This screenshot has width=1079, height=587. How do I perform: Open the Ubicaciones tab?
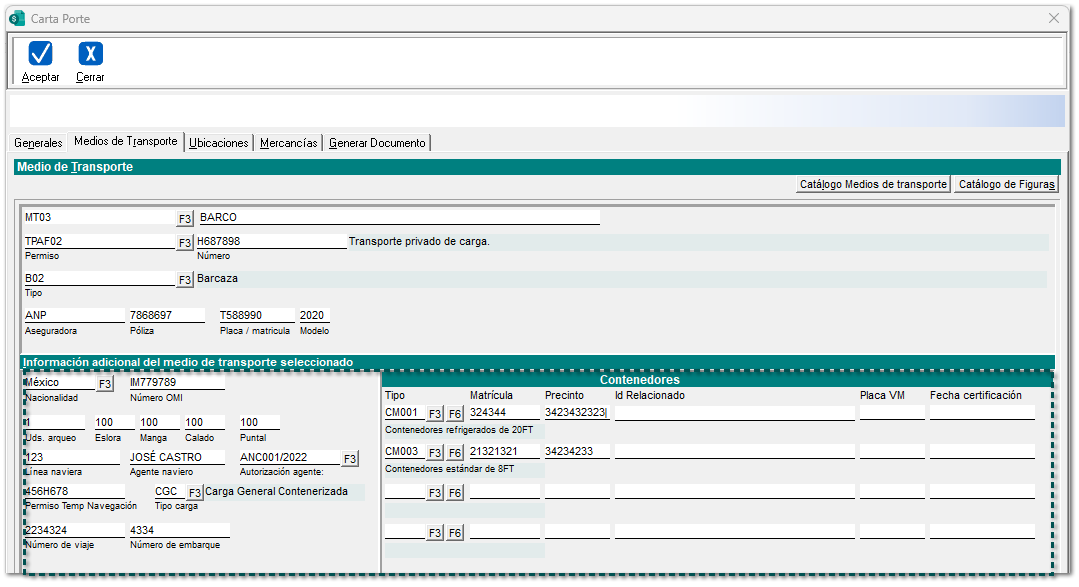pos(219,143)
